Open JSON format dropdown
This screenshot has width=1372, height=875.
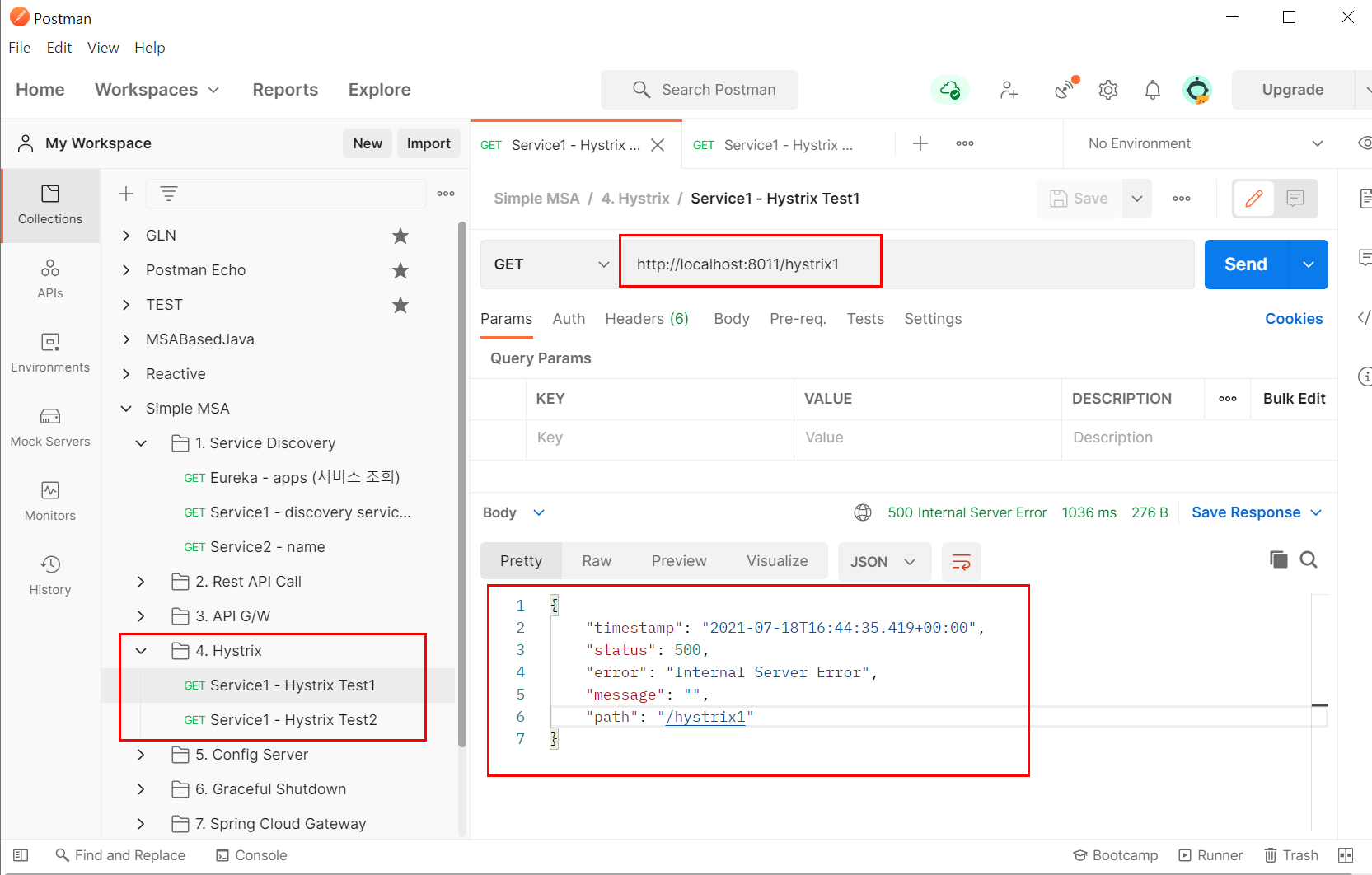(x=883, y=562)
